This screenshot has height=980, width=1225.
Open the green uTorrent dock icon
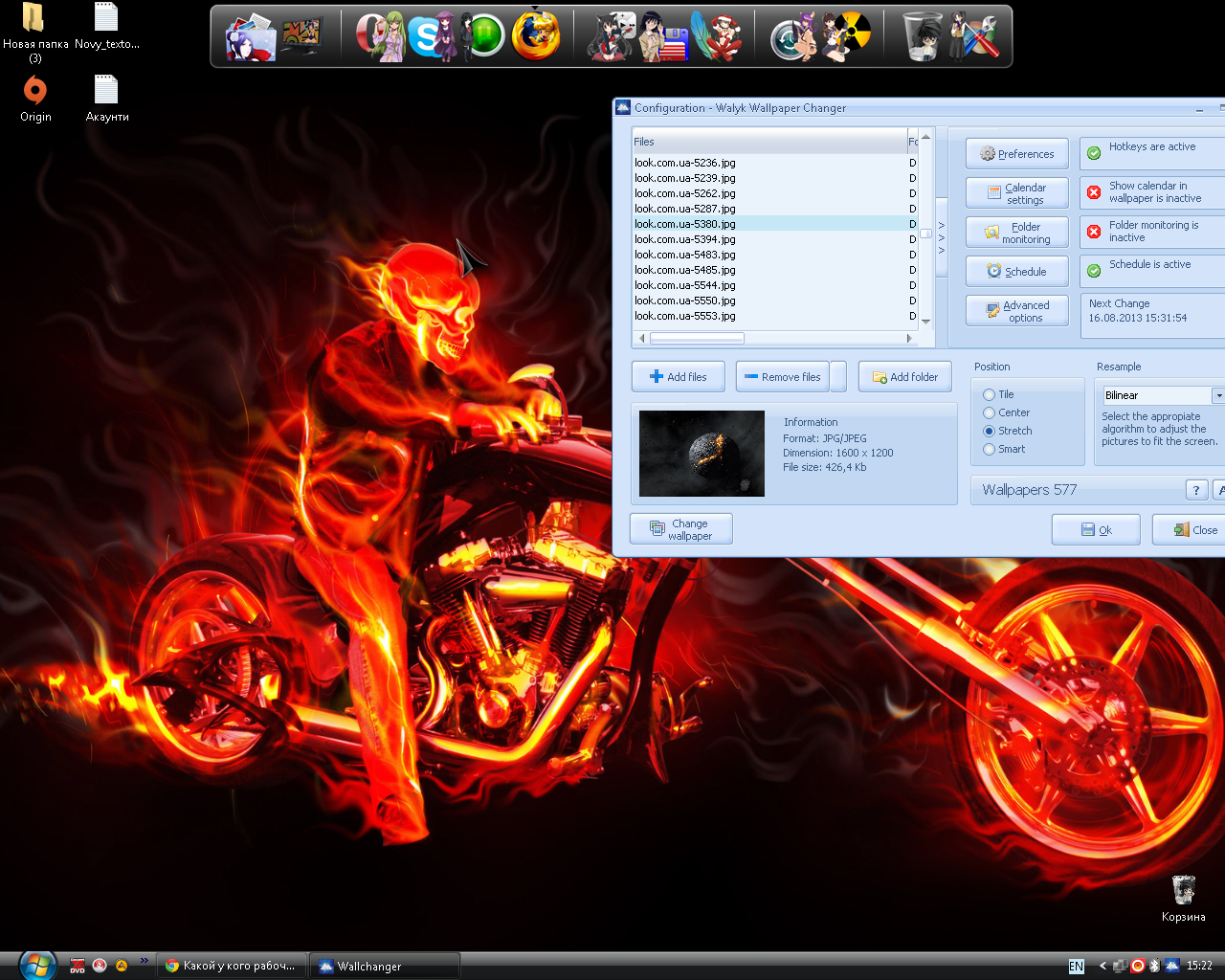point(483,38)
